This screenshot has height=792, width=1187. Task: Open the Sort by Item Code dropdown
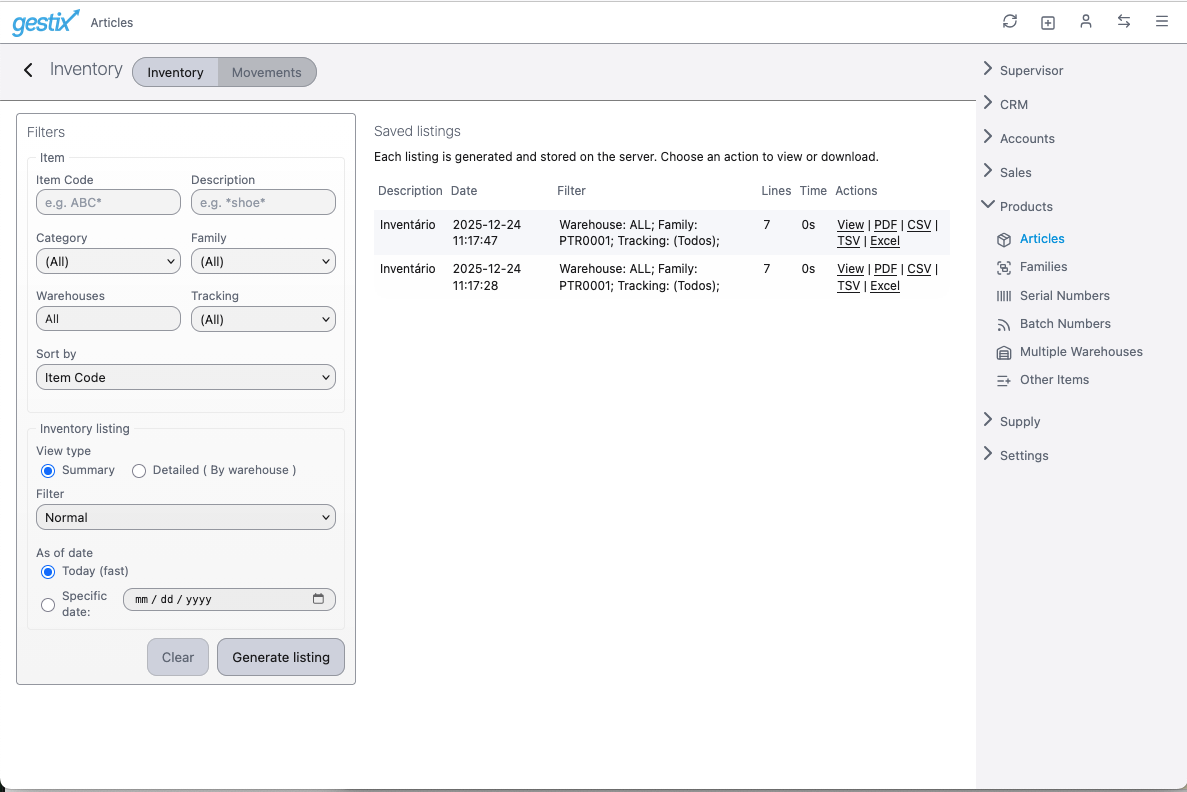click(186, 378)
